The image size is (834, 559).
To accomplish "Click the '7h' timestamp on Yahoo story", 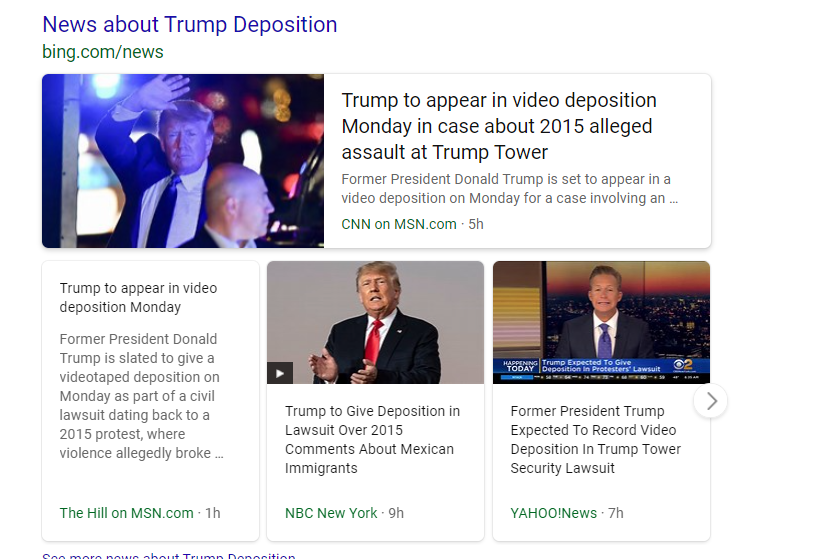I will (616, 513).
